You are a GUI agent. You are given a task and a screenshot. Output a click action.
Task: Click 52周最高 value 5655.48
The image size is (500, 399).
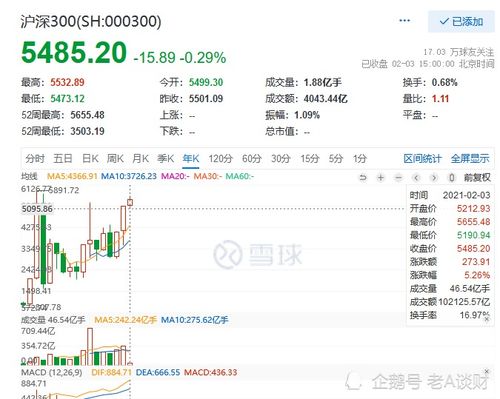click(x=87, y=115)
